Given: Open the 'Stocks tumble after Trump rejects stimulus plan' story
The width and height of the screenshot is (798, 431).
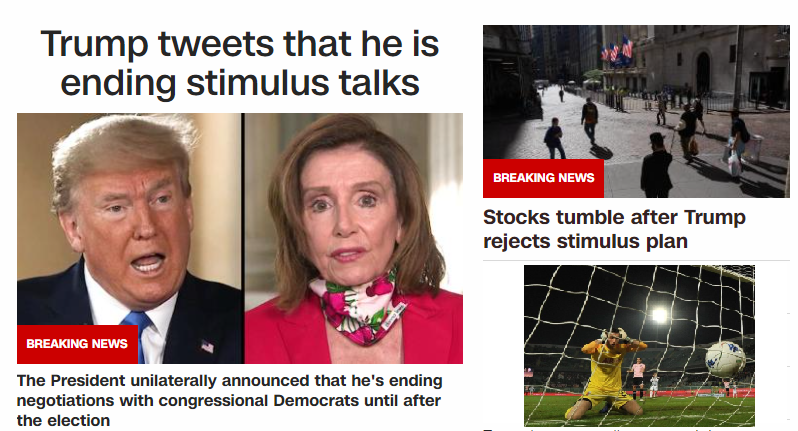Looking at the screenshot, I should (x=614, y=229).
